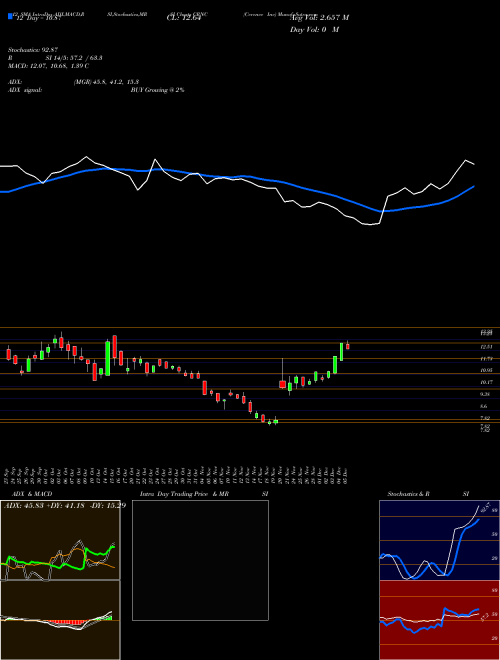Click the ADX indicator chart thumbnail

pos(60,540)
